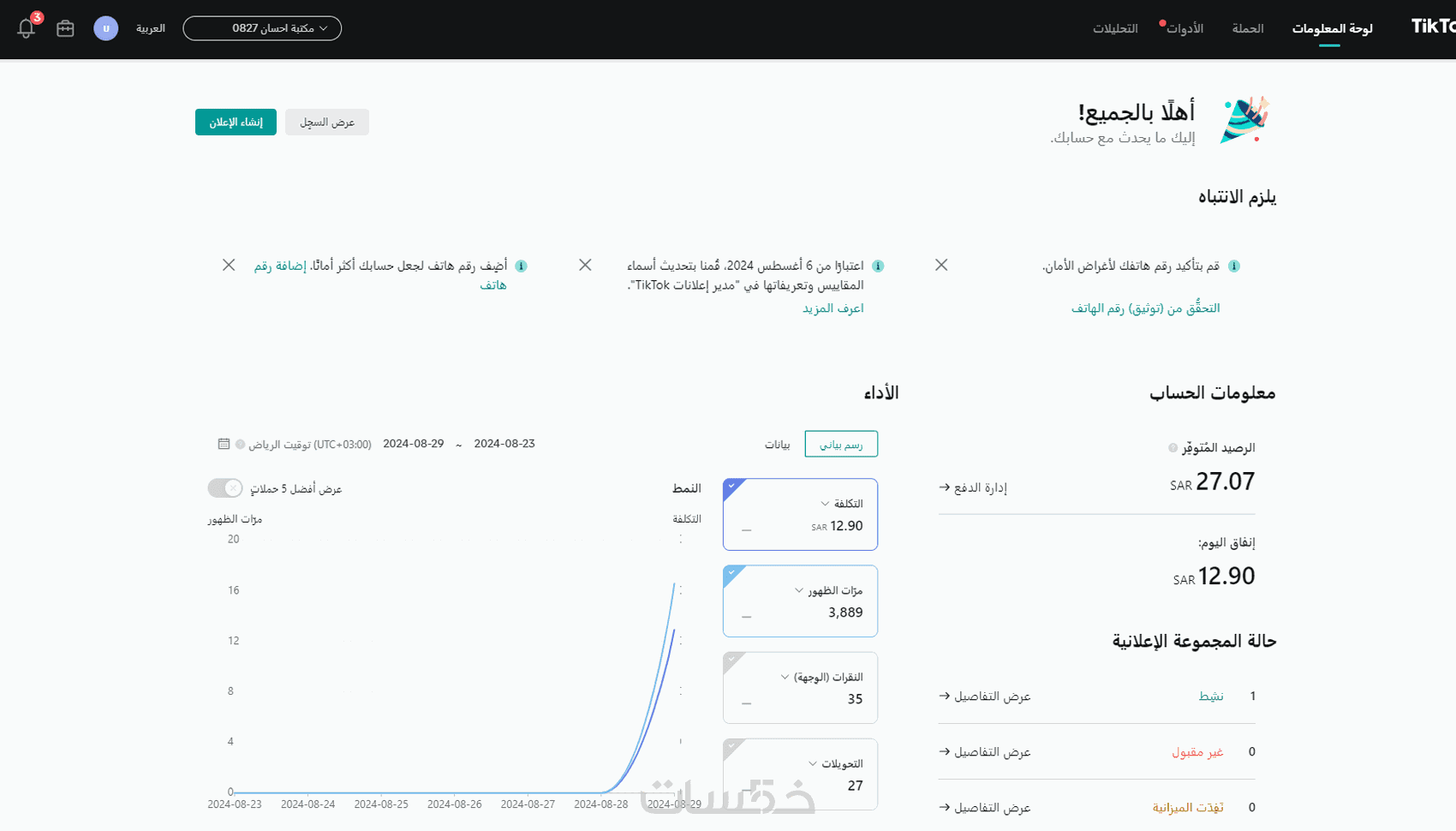
Task: Go to the الحملة tab
Action: [x=1248, y=28]
